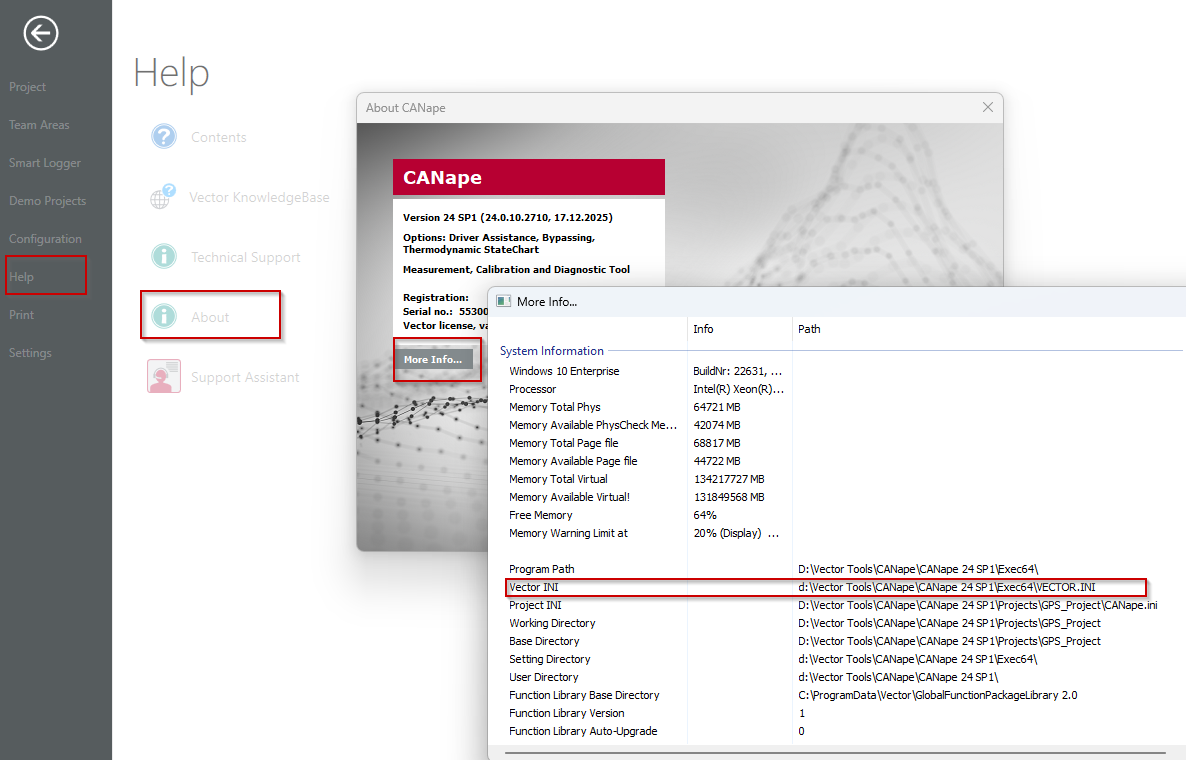Click the Path column header
The width and height of the screenshot is (1186, 760).
(x=809, y=329)
